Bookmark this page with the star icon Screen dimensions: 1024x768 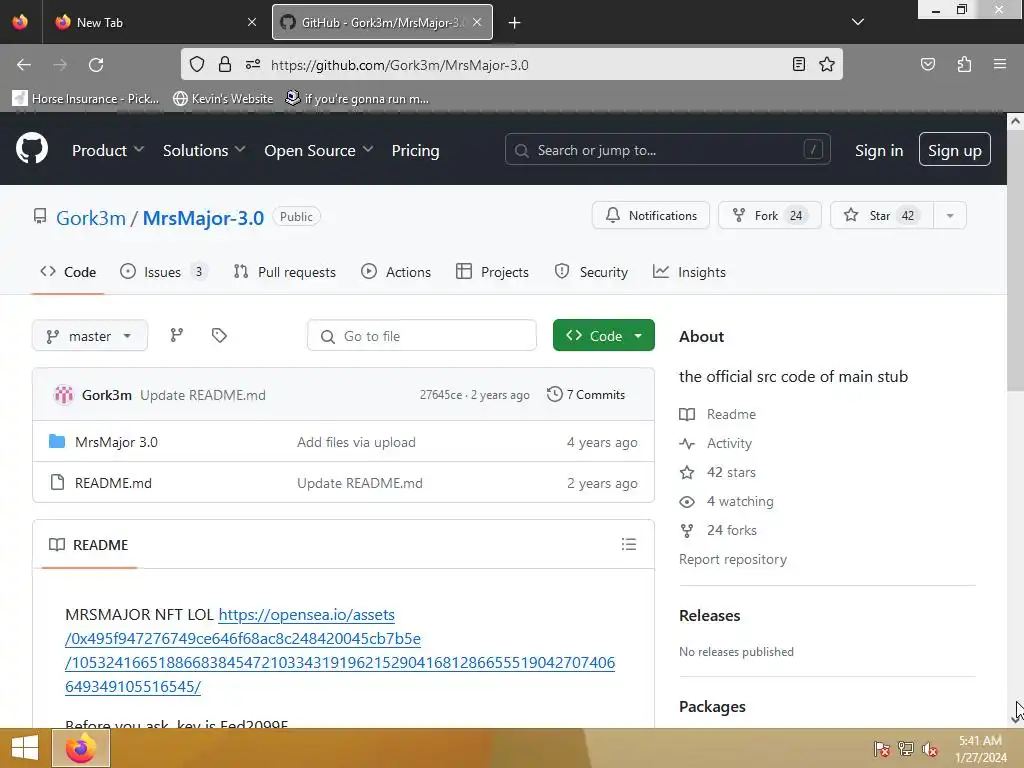[x=827, y=64]
